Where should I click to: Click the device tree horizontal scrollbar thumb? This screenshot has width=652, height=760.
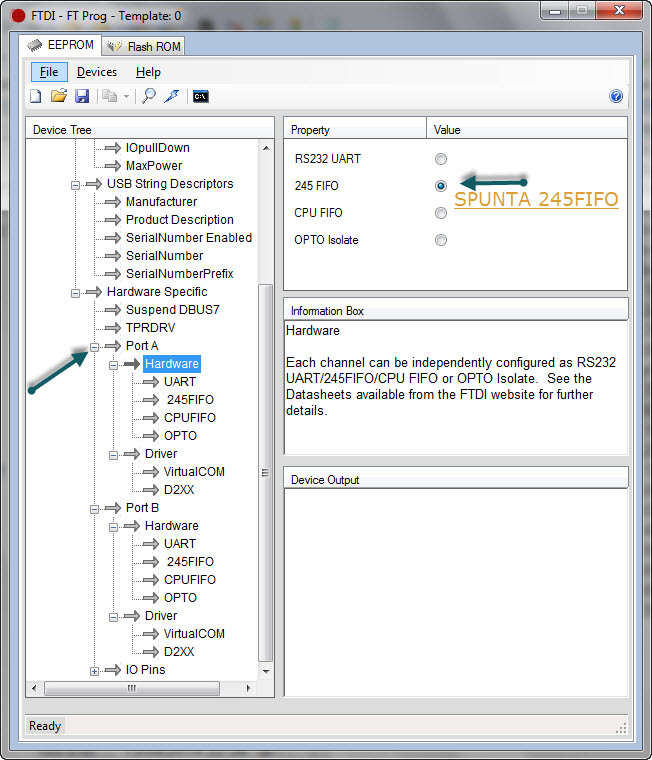click(x=132, y=688)
